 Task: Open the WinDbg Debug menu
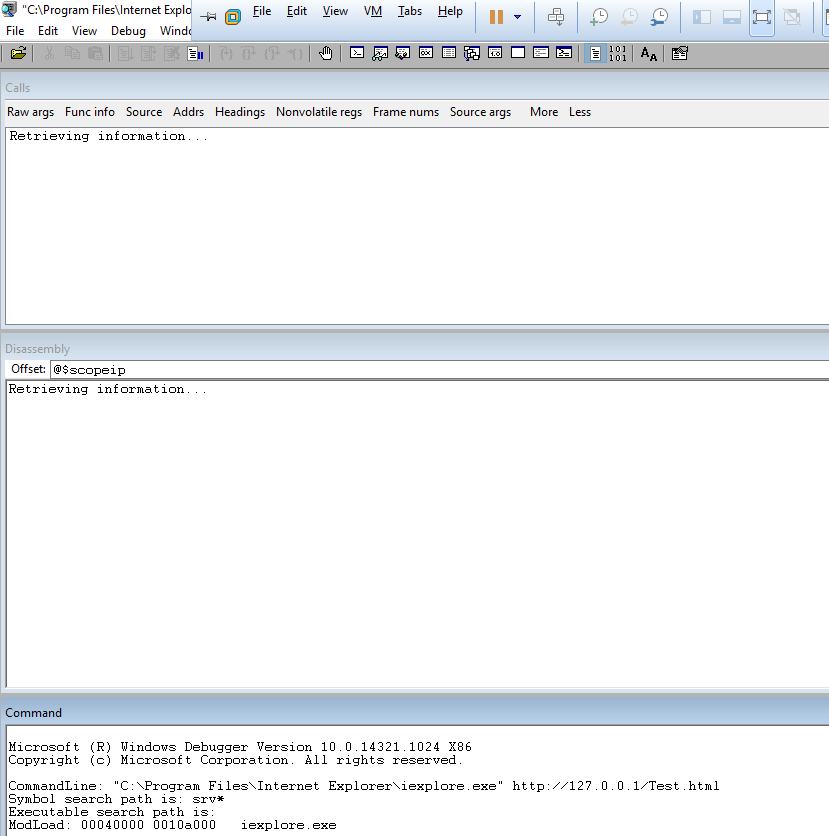click(128, 31)
